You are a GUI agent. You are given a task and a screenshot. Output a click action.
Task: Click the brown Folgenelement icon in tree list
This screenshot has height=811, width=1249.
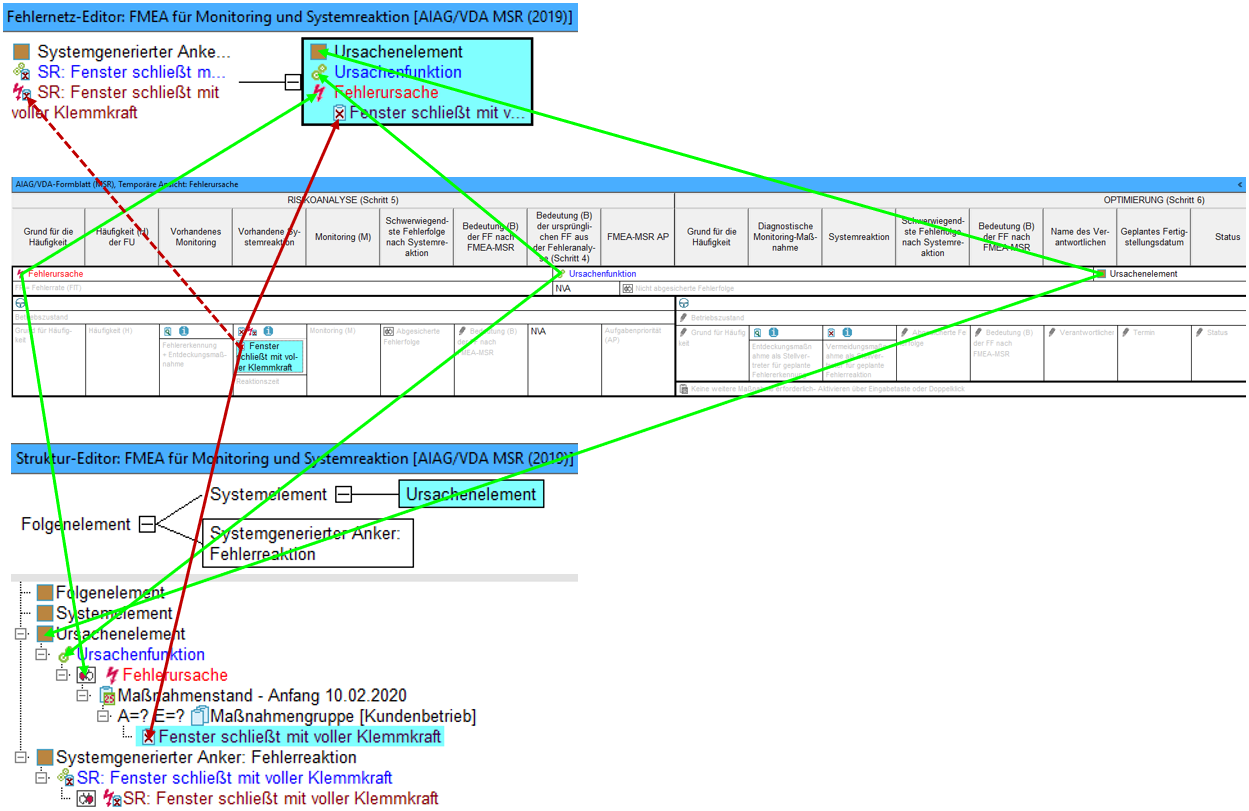tap(44, 593)
